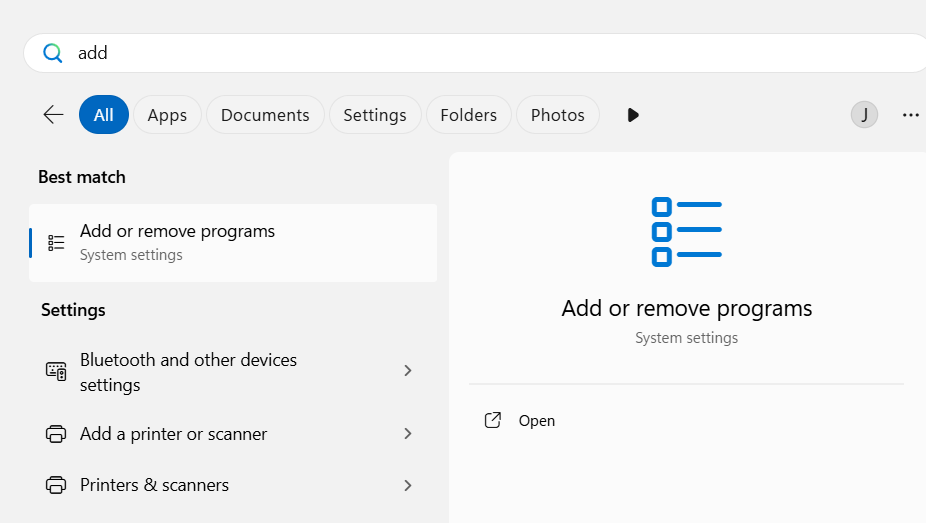Go back with the left arrow icon
This screenshot has width=926, height=523.
pos(53,115)
